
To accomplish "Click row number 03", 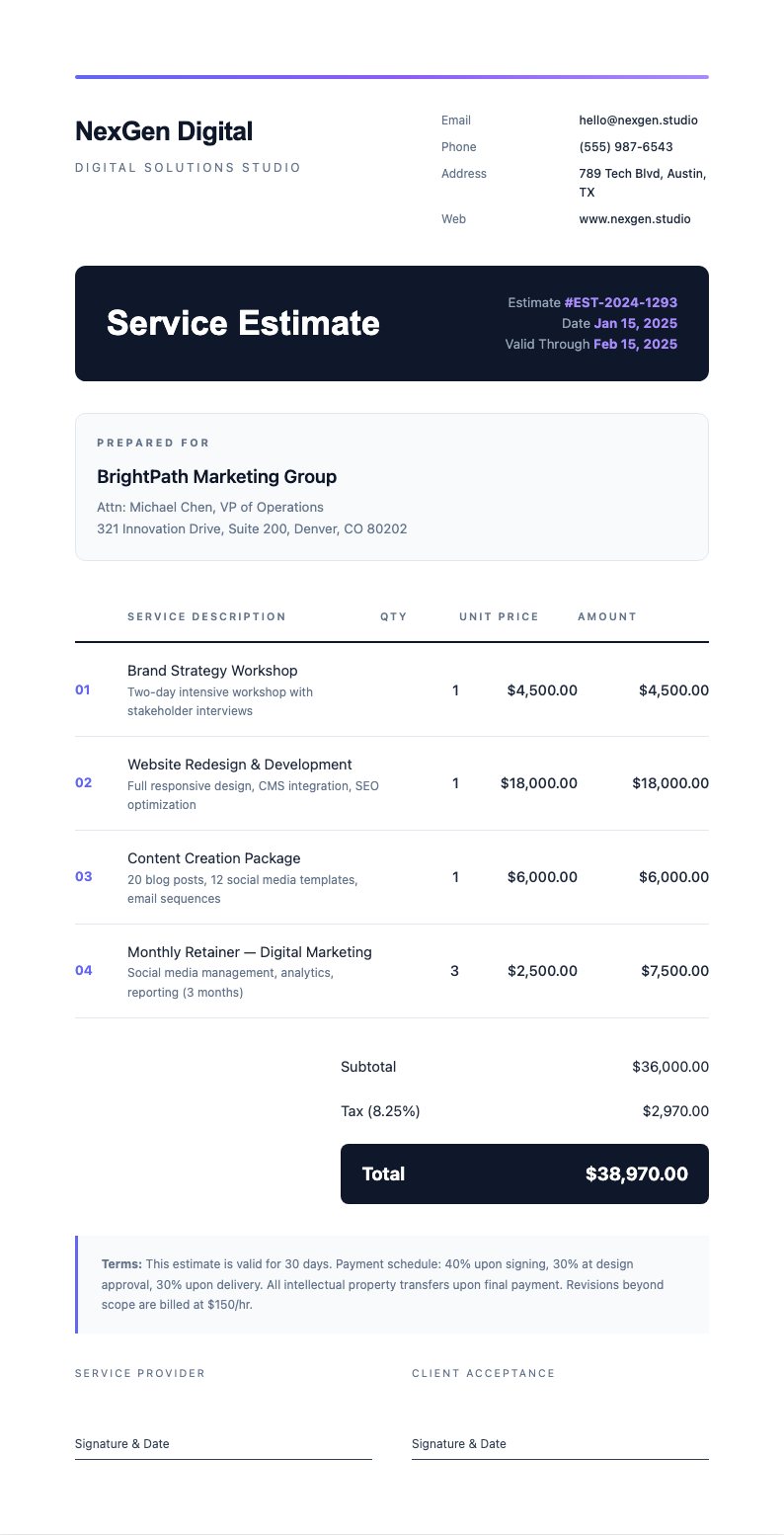I will tap(84, 877).
